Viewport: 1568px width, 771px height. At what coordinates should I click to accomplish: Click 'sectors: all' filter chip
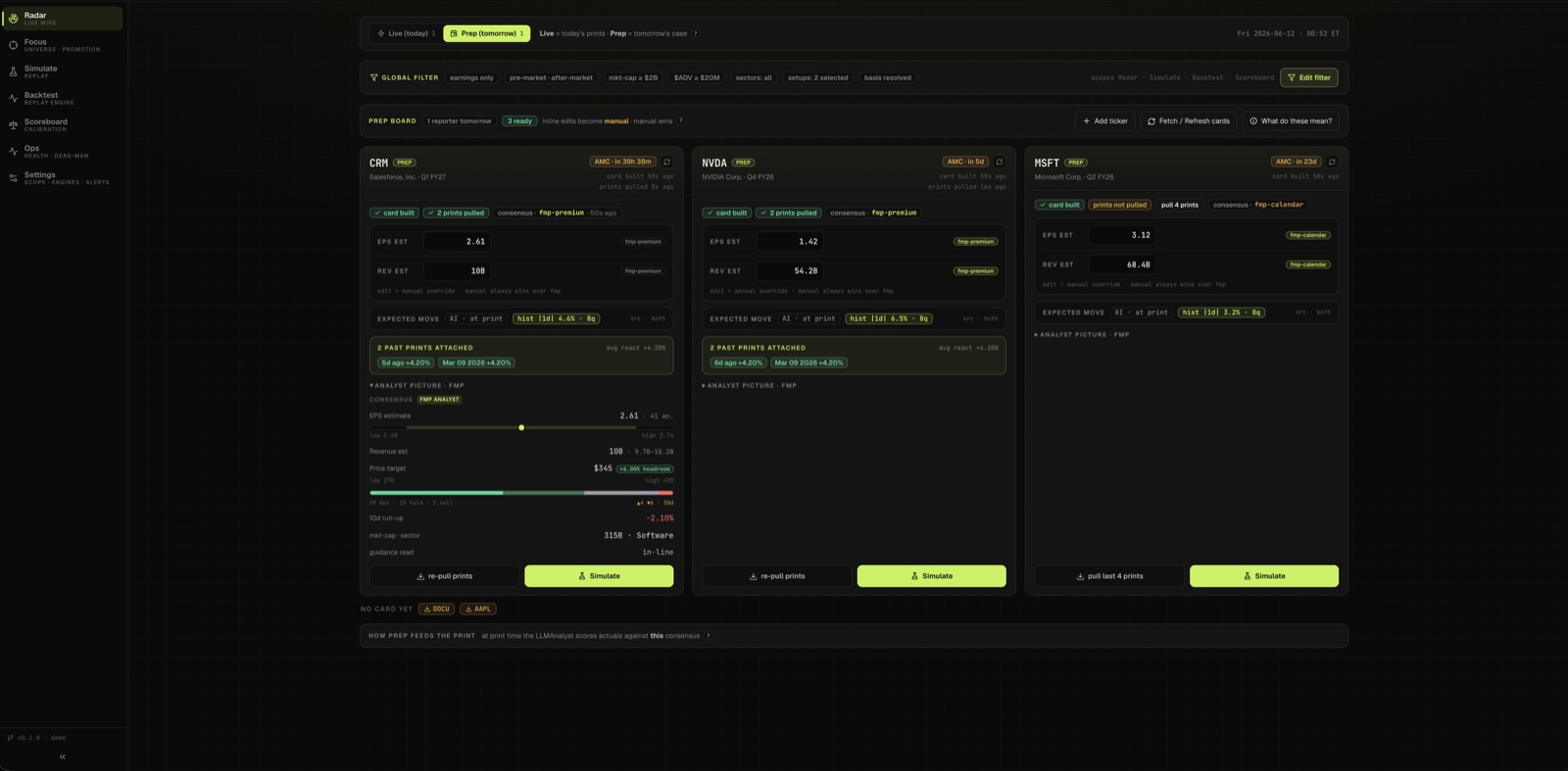[754, 77]
